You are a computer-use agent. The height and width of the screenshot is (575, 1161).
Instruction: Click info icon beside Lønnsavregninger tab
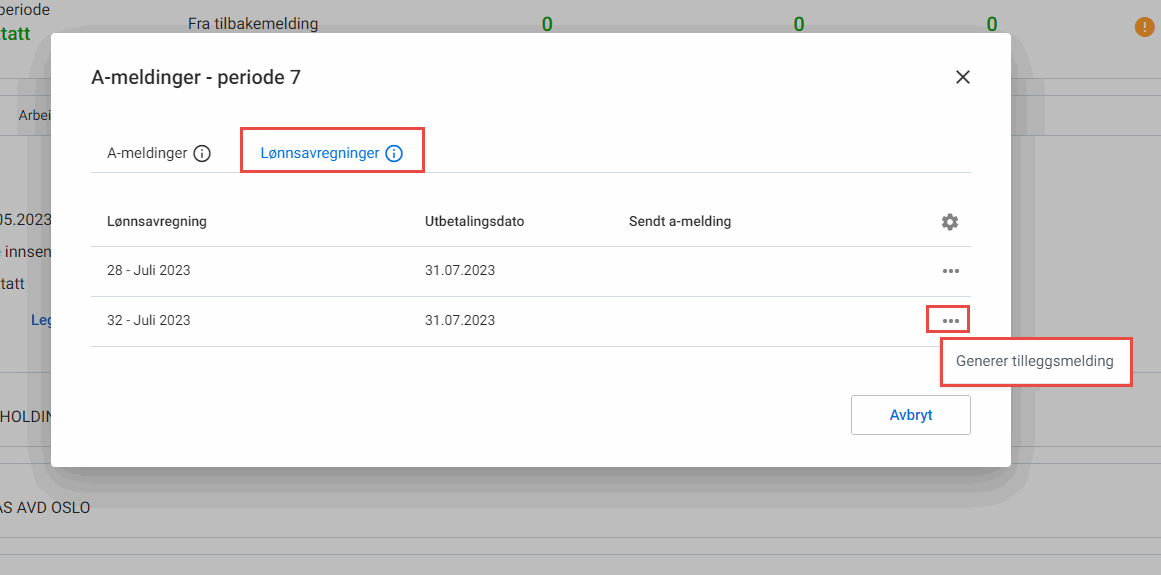click(x=394, y=154)
